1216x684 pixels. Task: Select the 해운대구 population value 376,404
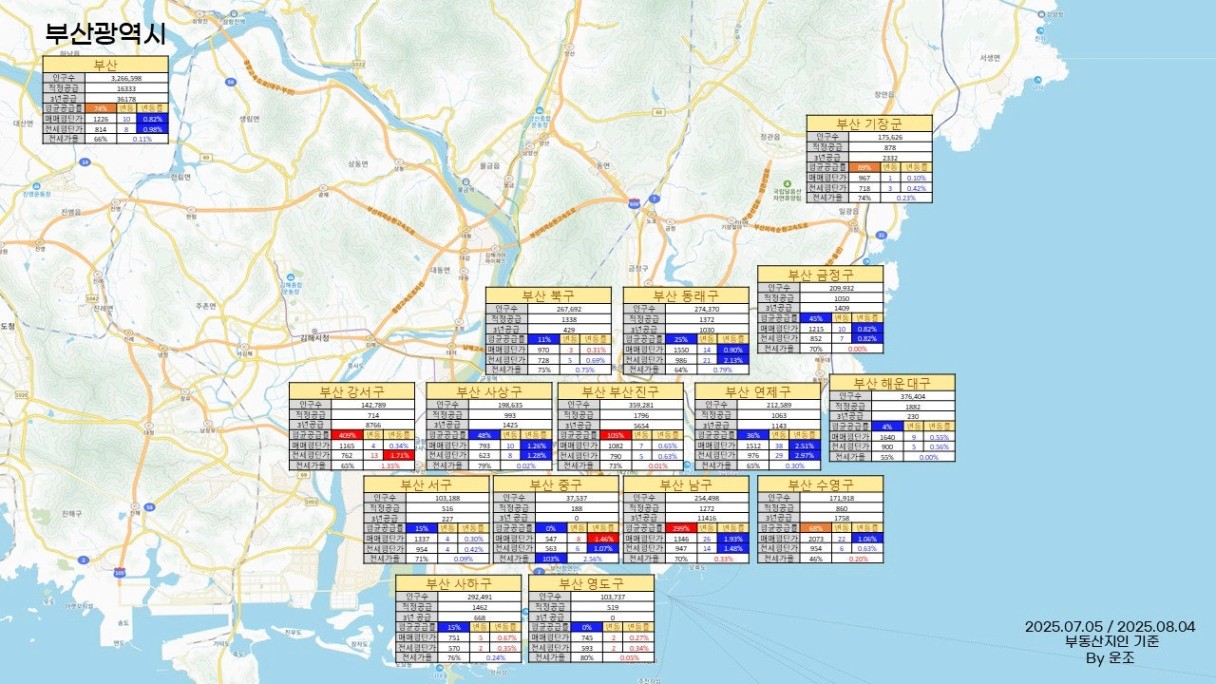(x=913, y=396)
